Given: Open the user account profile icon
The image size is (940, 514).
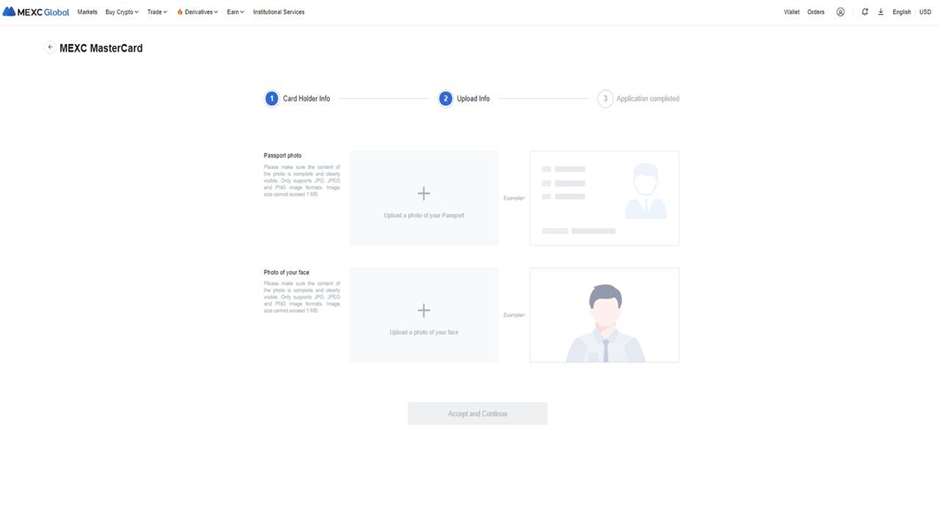Looking at the screenshot, I should pos(840,12).
